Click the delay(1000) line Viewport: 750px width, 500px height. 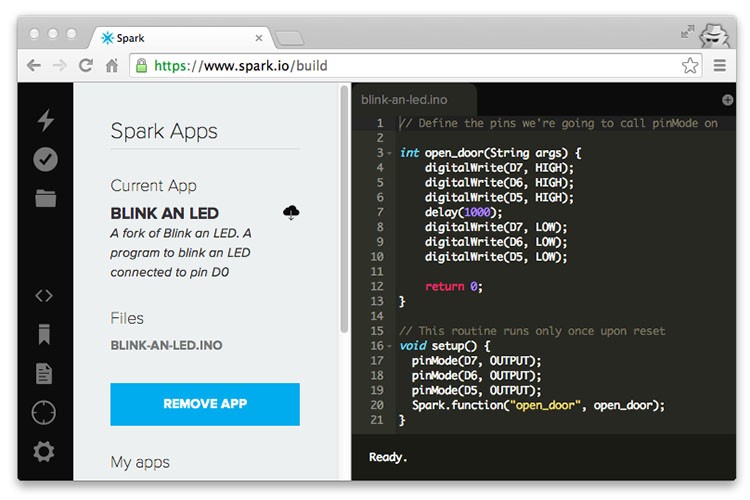tap(463, 212)
